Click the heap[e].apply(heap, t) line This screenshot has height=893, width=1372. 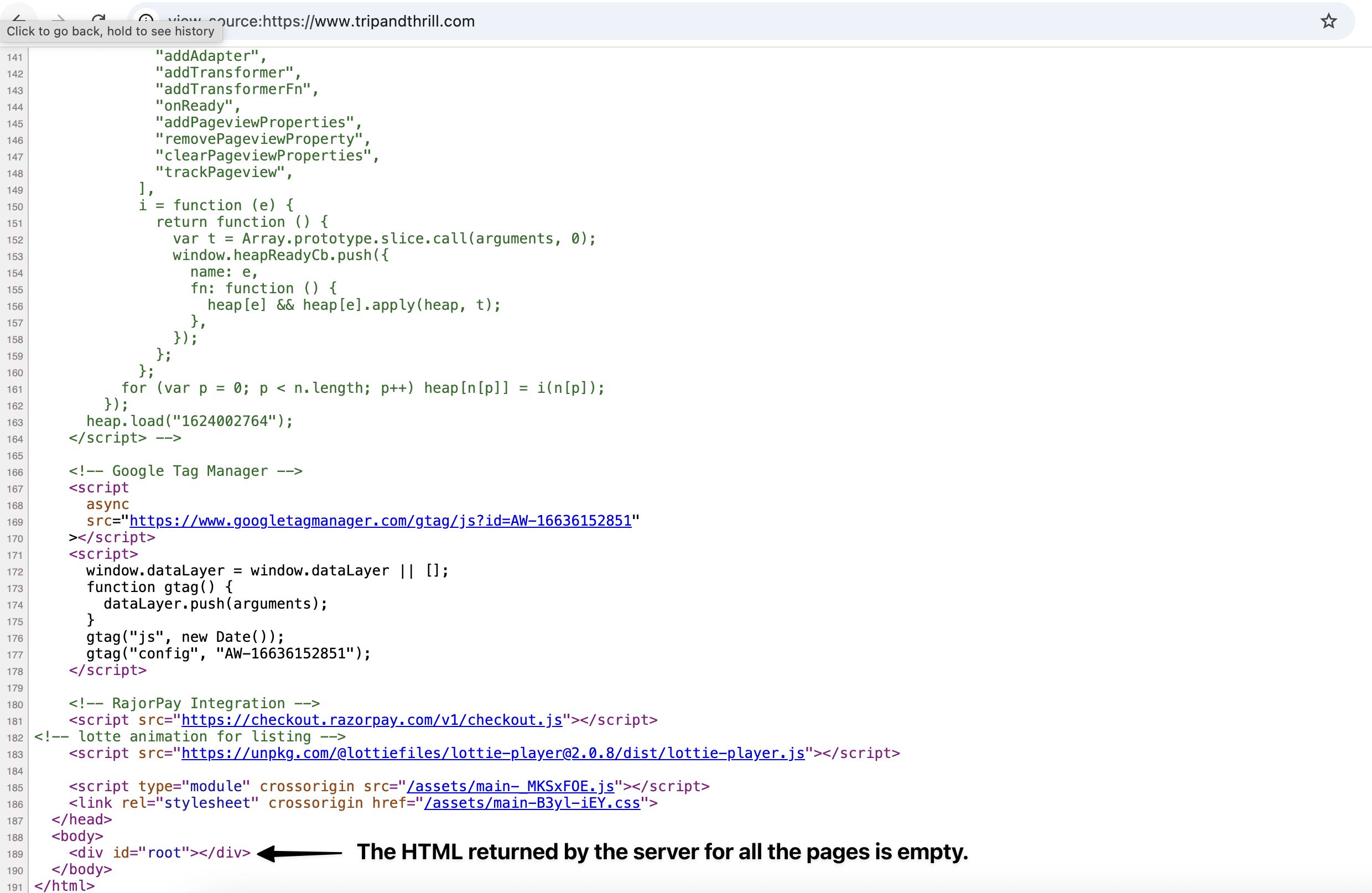pyautogui.click(x=355, y=305)
